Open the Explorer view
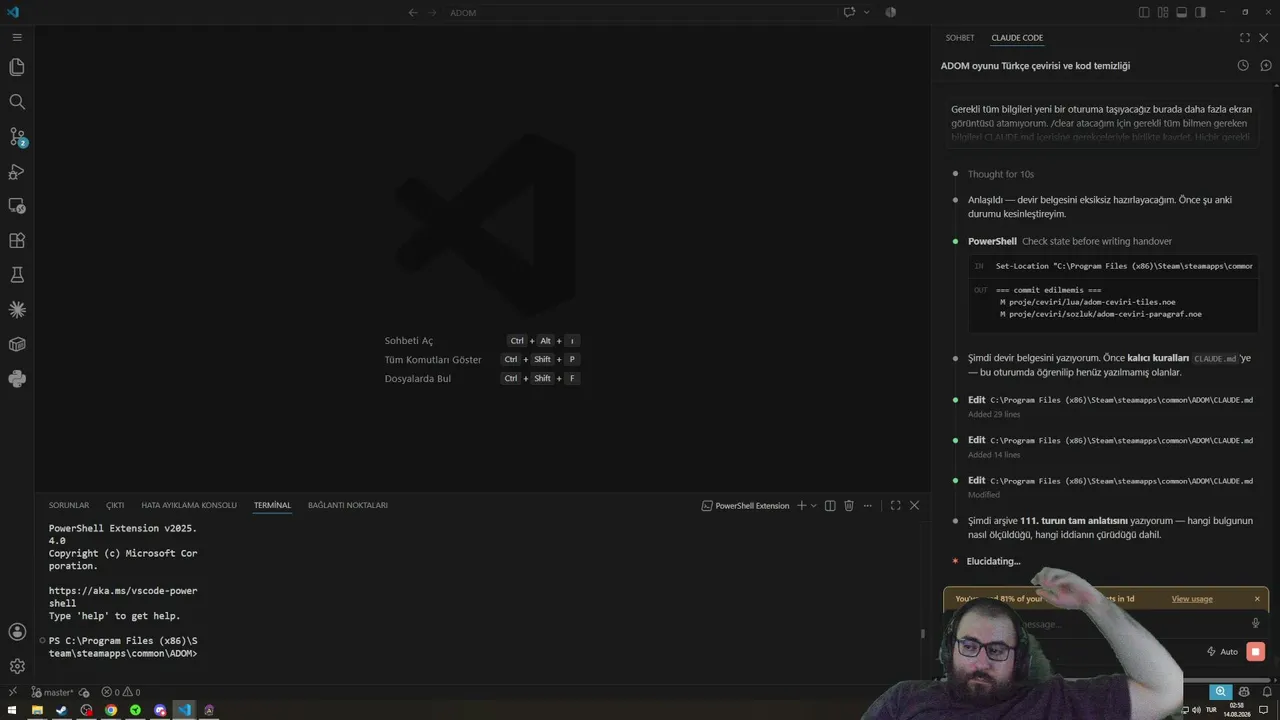1280x720 pixels. coord(17,67)
